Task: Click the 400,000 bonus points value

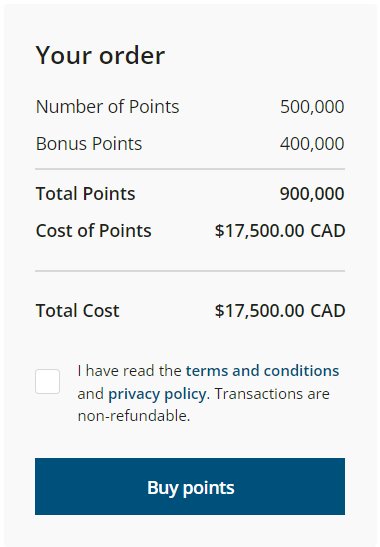Action: [x=312, y=144]
